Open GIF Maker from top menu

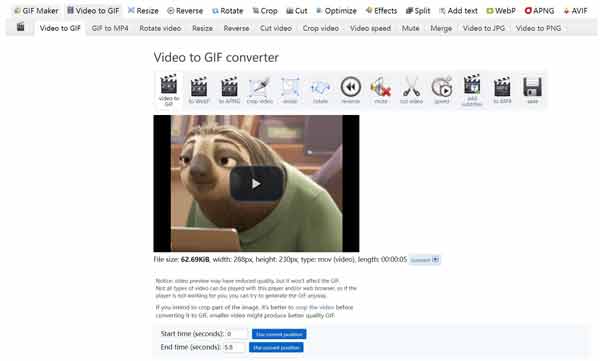36,11
